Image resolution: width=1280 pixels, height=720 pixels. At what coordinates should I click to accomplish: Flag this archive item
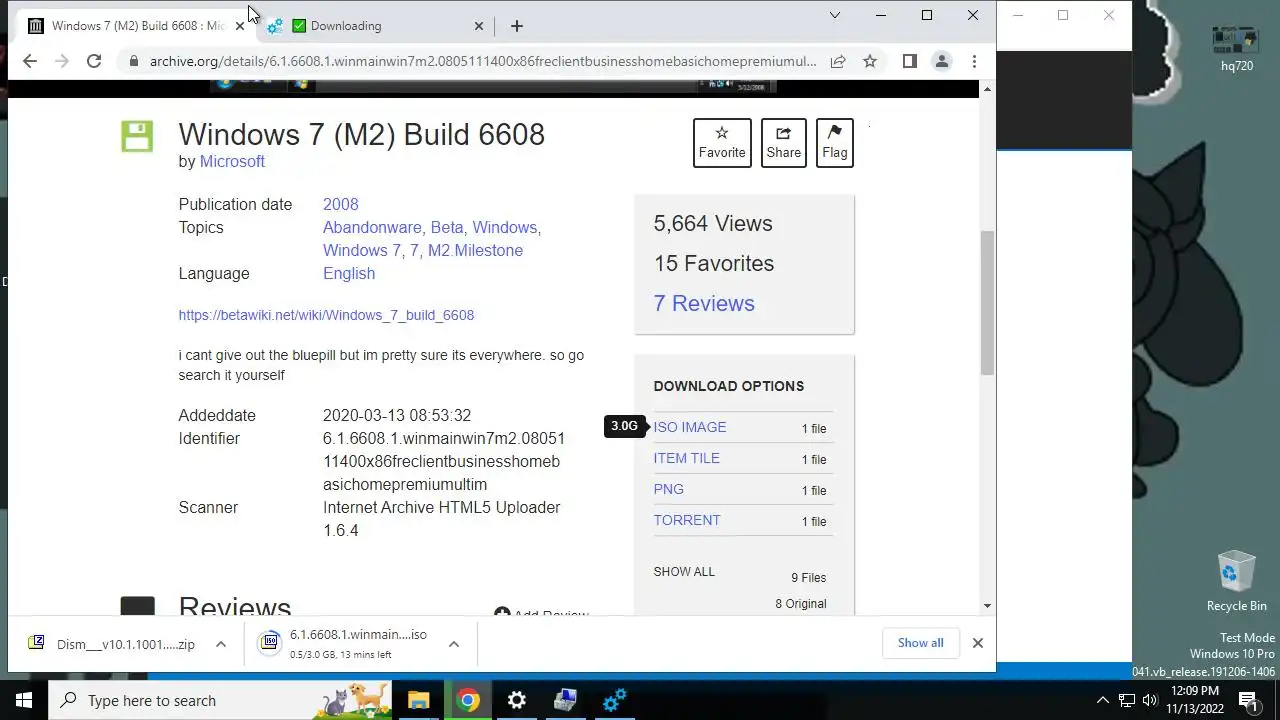tap(834, 143)
